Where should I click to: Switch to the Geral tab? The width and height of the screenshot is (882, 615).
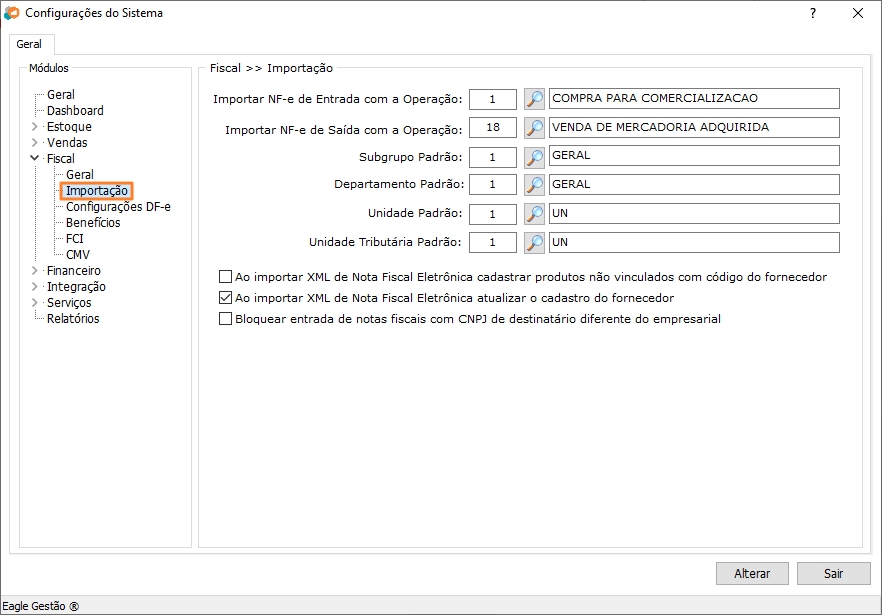(29, 45)
